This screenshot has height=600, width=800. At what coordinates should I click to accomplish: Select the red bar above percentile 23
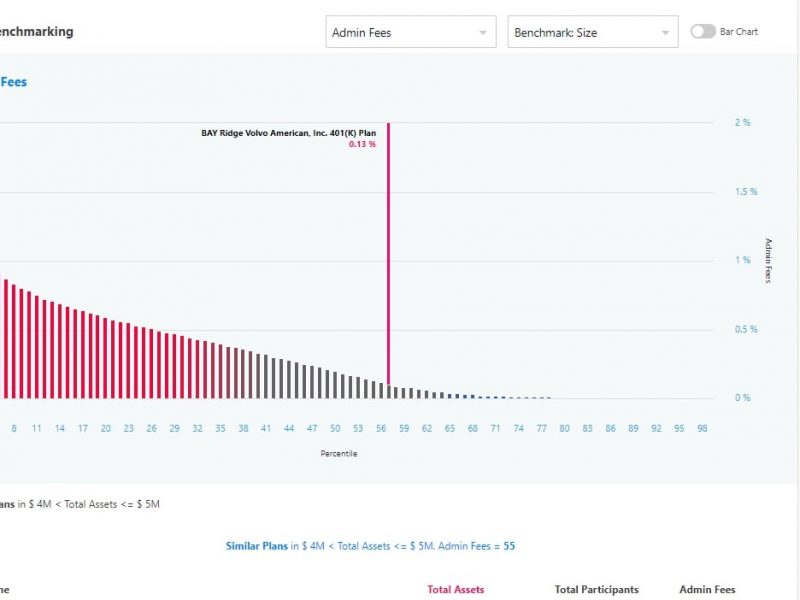point(129,361)
